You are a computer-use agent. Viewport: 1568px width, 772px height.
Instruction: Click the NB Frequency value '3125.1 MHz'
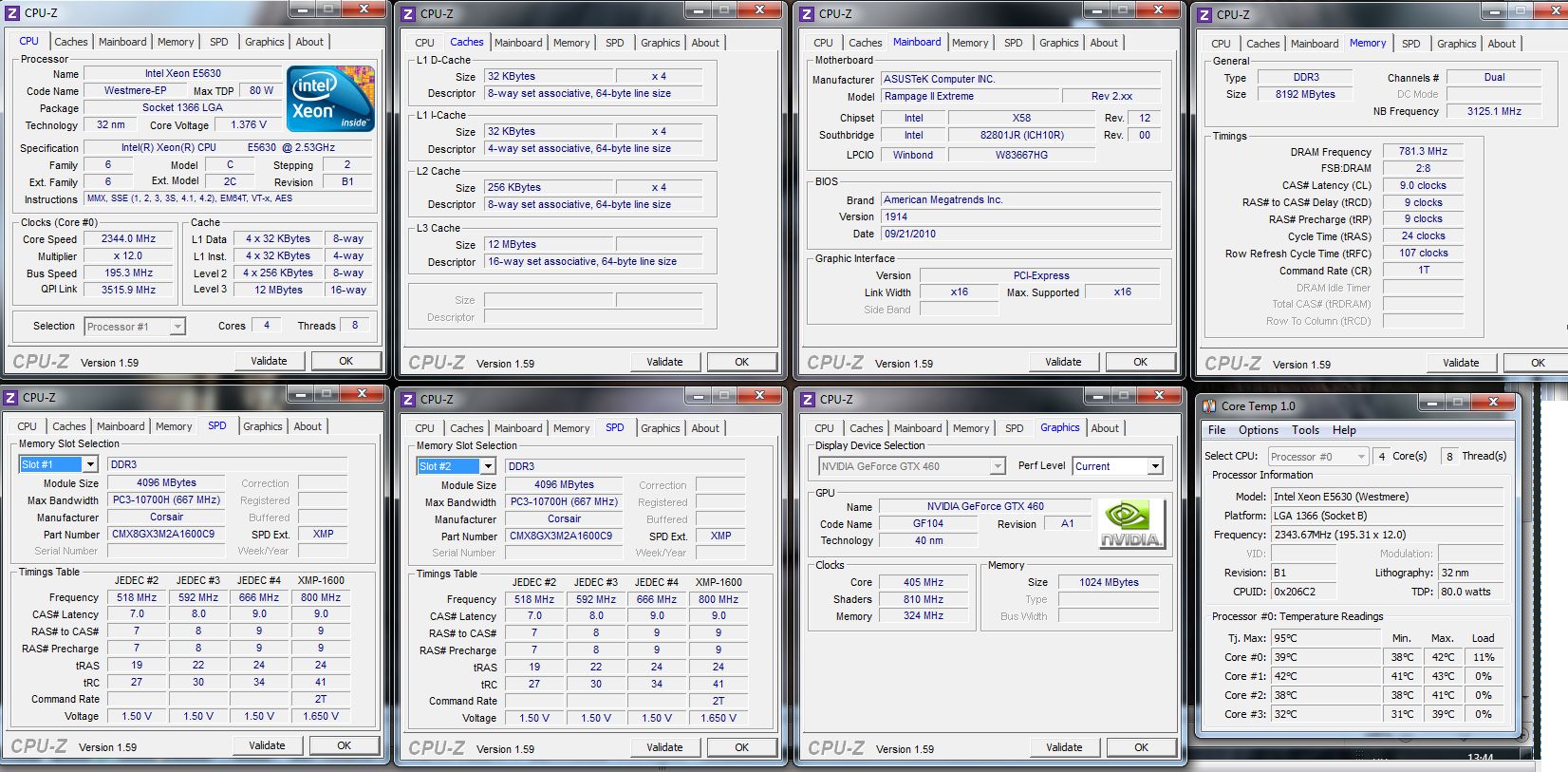pyautogui.click(x=1494, y=111)
